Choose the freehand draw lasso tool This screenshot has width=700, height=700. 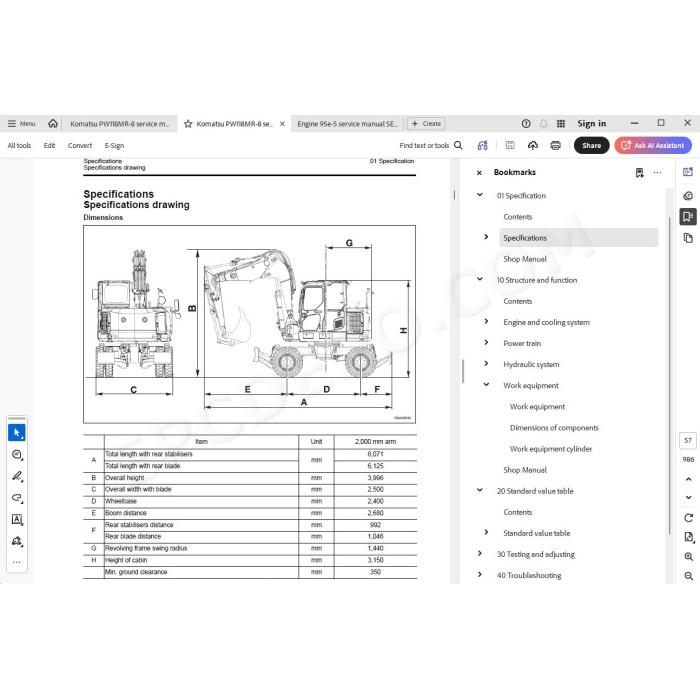click(17, 498)
